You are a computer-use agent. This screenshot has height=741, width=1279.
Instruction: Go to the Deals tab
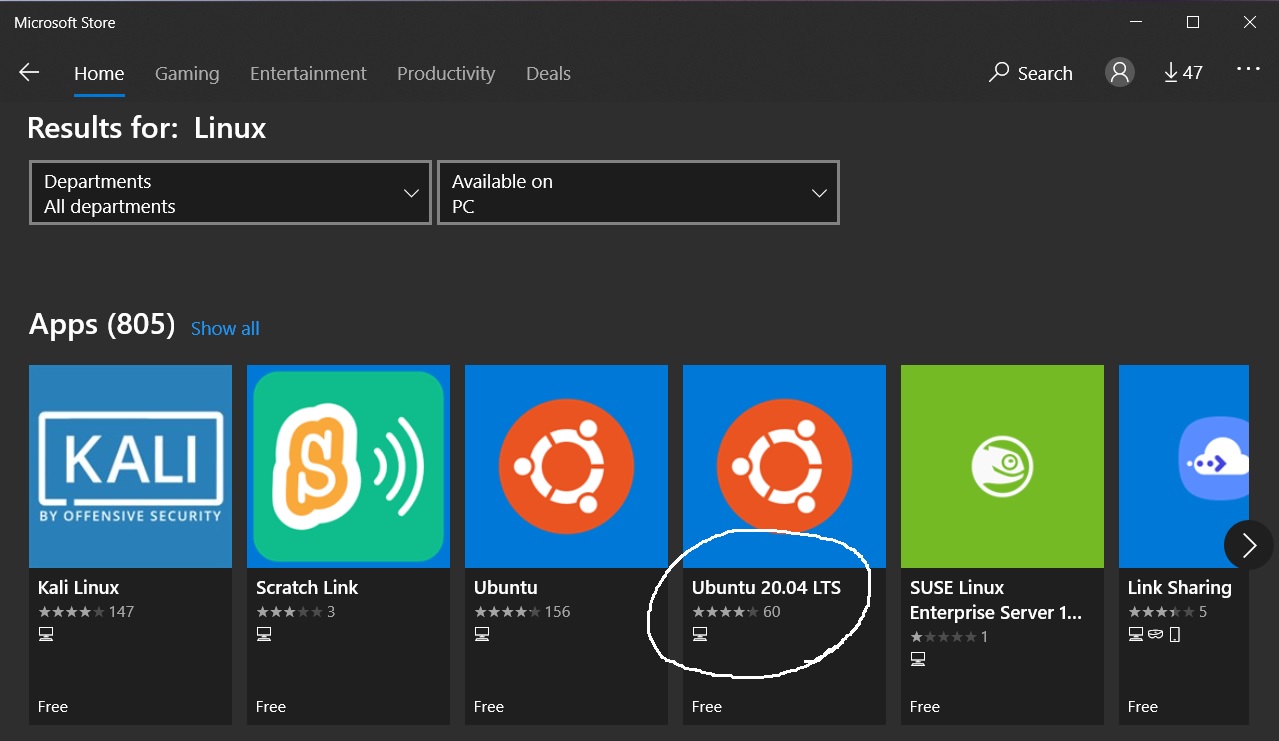pos(548,73)
